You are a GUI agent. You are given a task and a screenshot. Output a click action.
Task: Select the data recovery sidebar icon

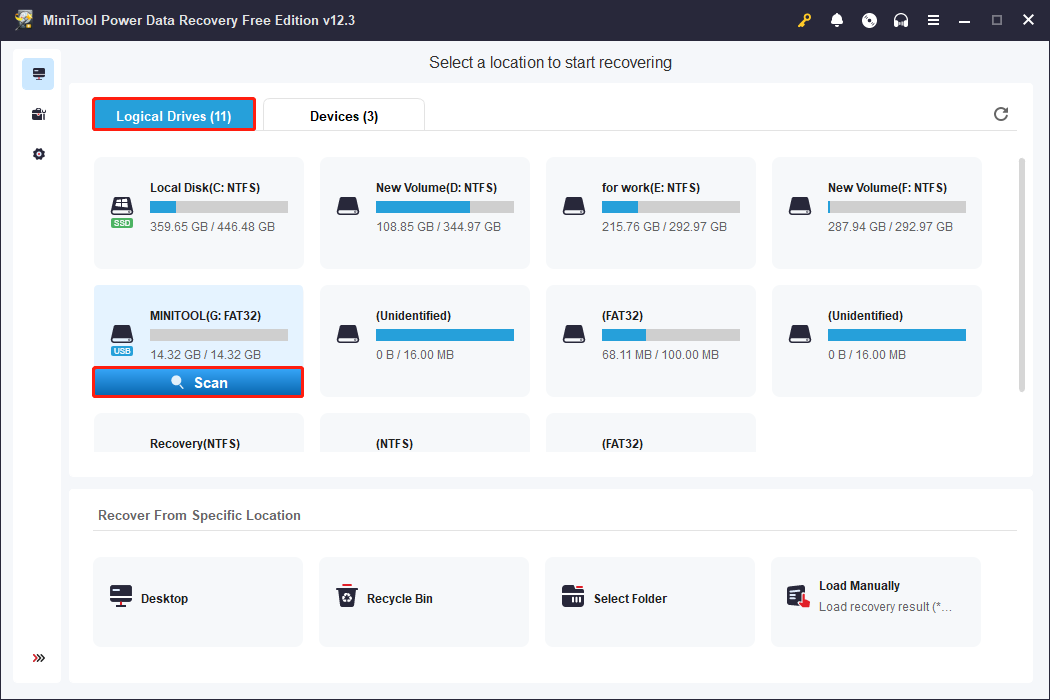click(x=38, y=73)
